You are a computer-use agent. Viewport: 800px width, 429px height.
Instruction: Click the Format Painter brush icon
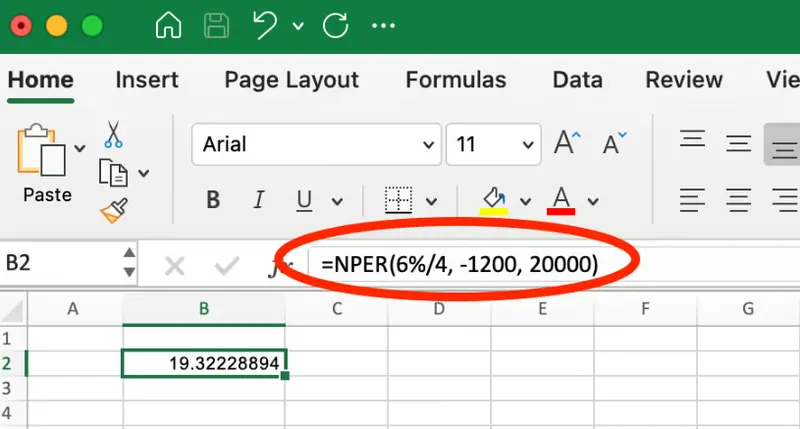(113, 211)
